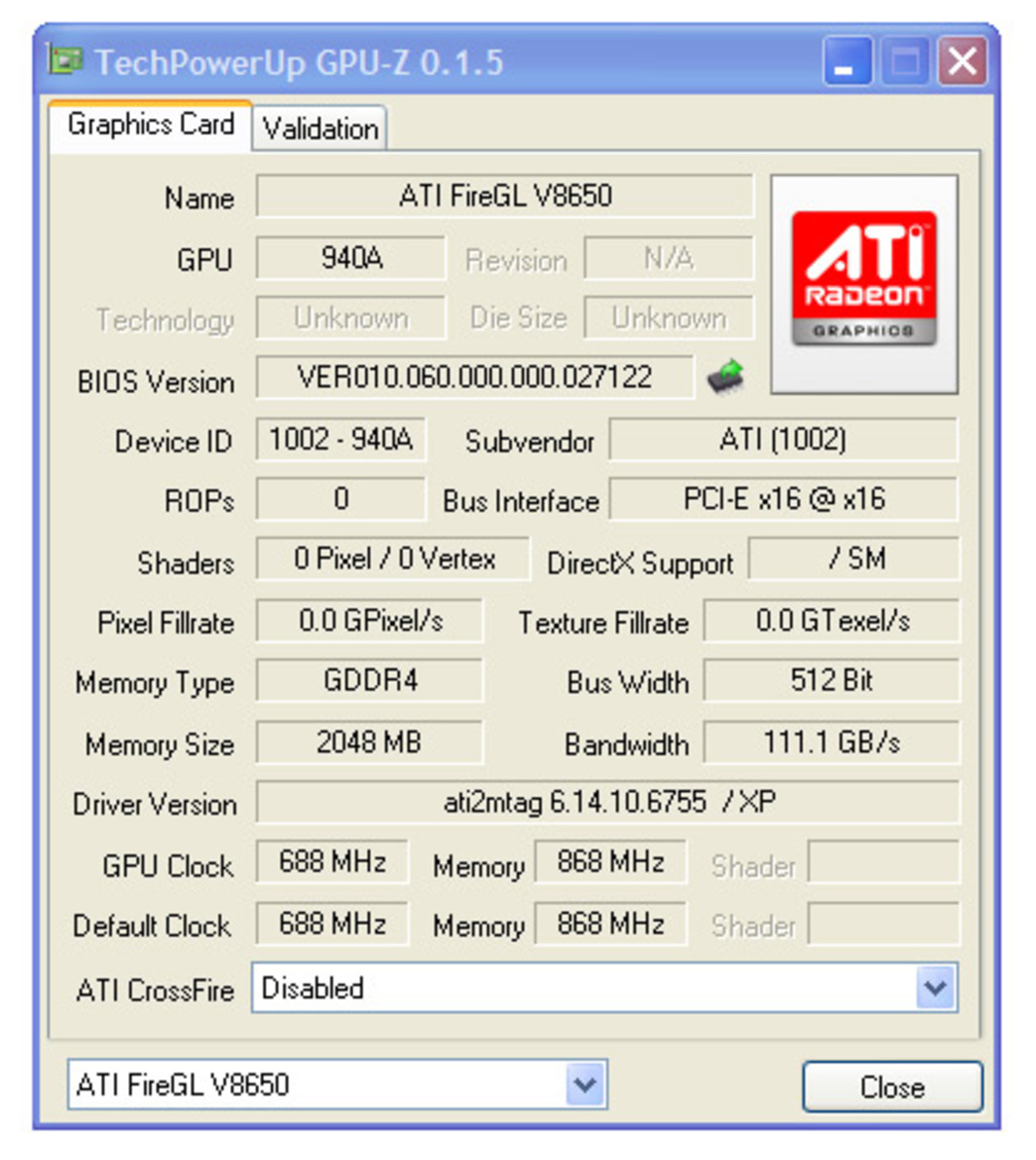Viewport: 1036px width, 1160px height.
Task: Click the Pixel Fillrate 0.0 GPixel/s field
Action: point(370,621)
